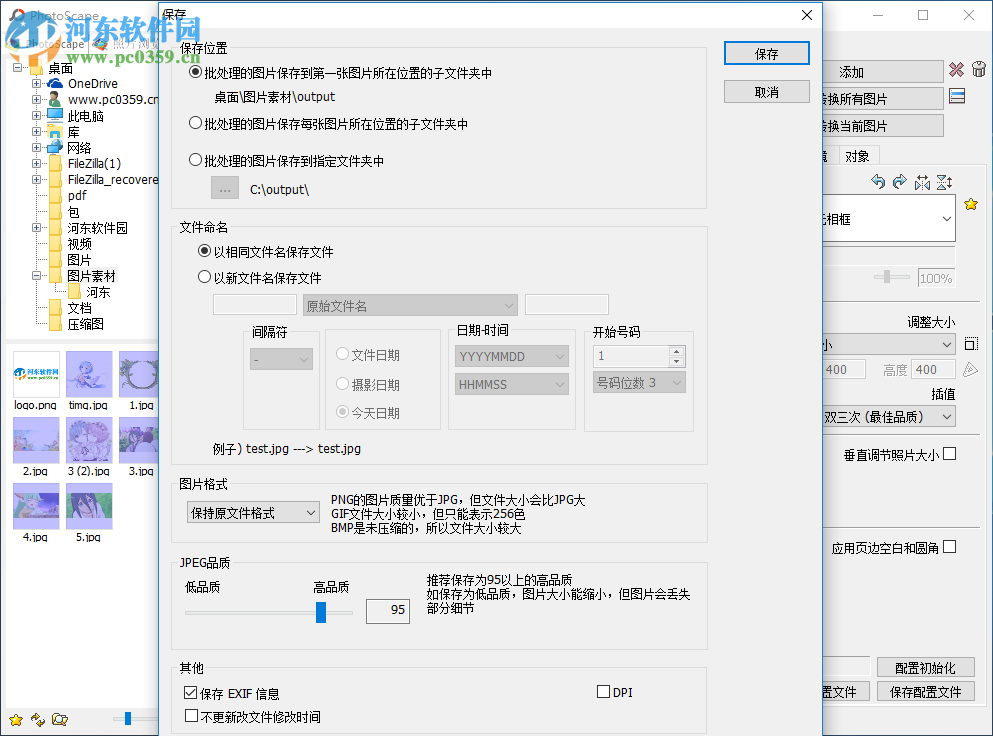Check the DPI checkbox
Image resolution: width=993 pixels, height=736 pixels.
tap(603, 691)
